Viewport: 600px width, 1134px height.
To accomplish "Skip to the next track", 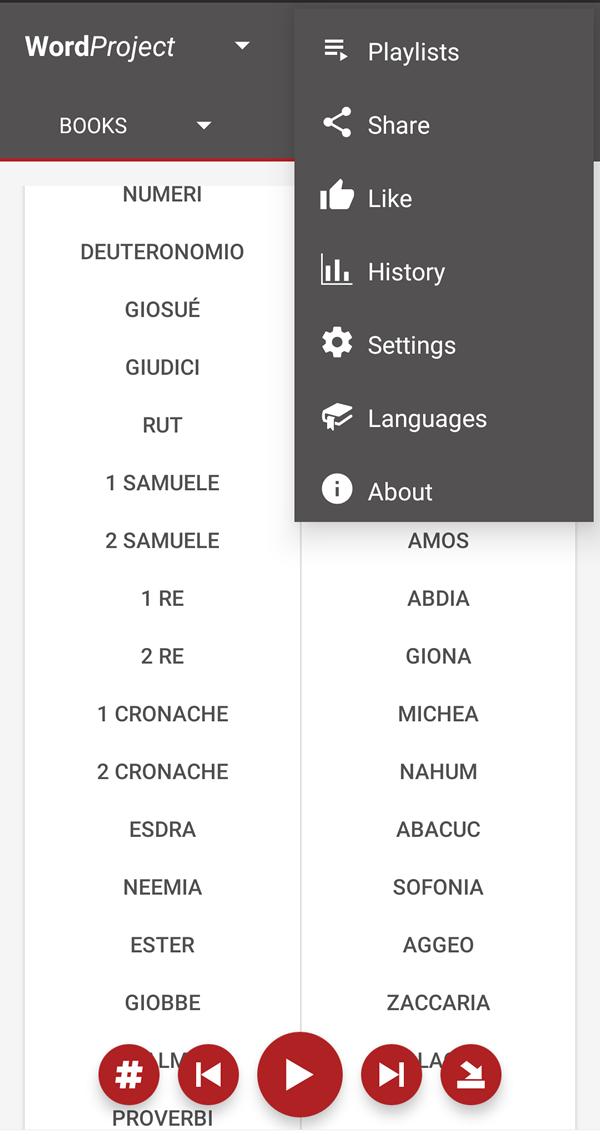I will pos(391,1074).
